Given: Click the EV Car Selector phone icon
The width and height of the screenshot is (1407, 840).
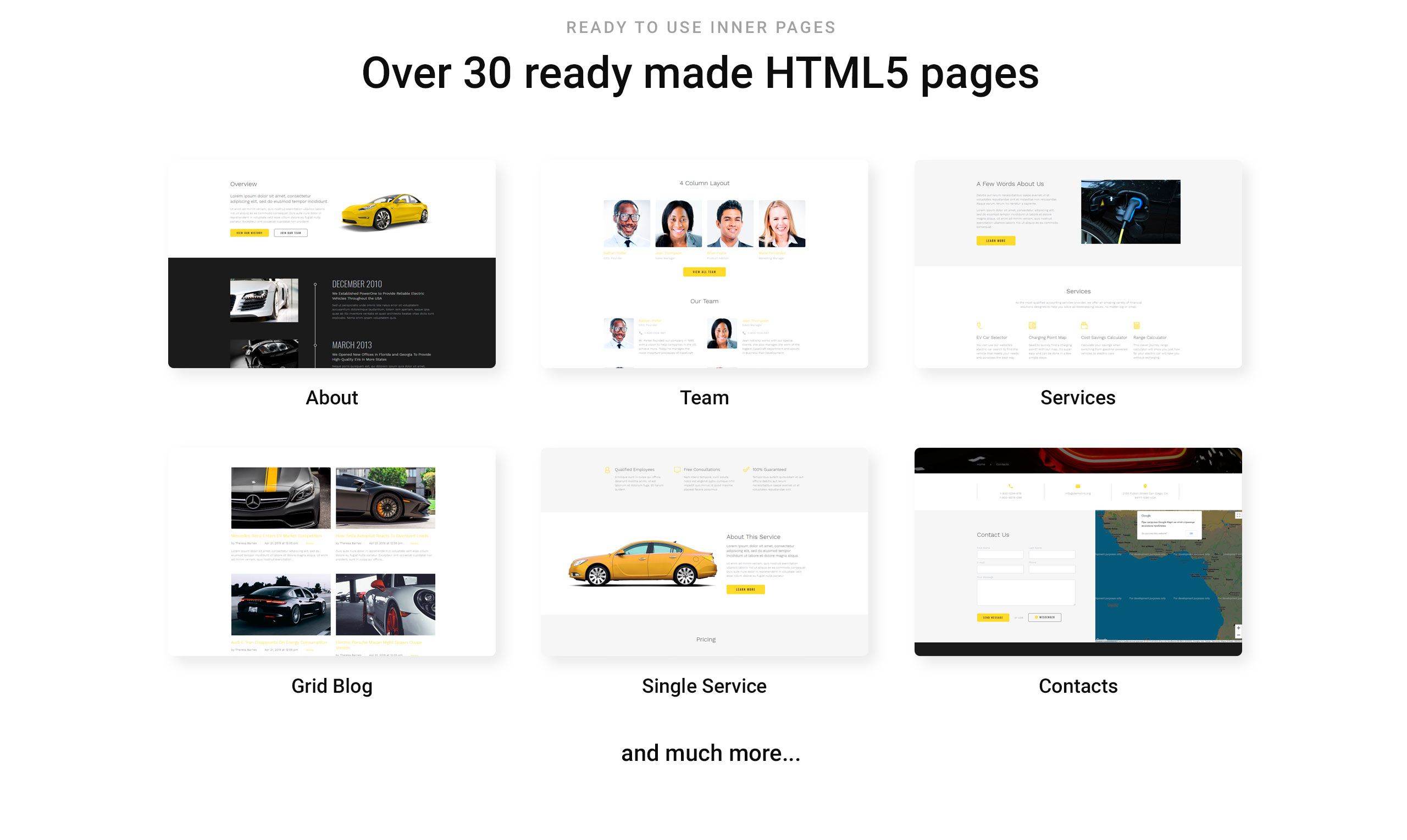Looking at the screenshot, I should 979,325.
